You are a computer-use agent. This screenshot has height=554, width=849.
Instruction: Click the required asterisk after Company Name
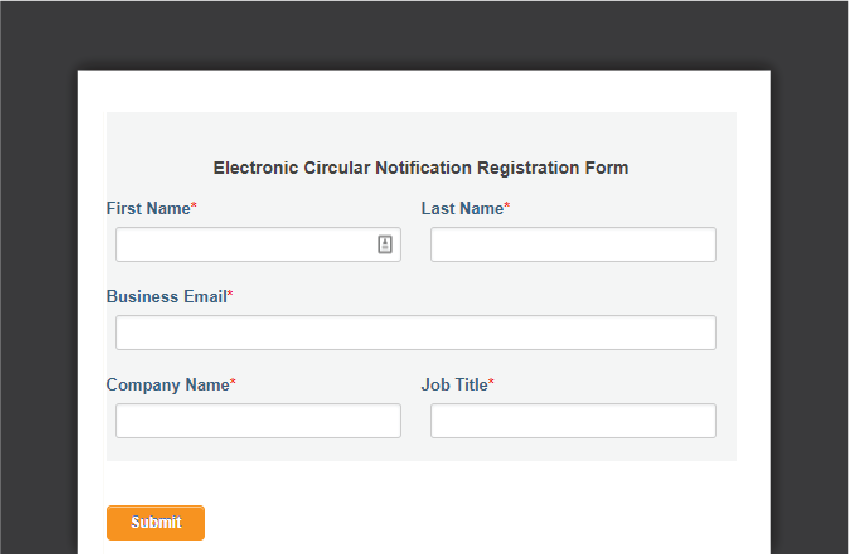[233, 384]
